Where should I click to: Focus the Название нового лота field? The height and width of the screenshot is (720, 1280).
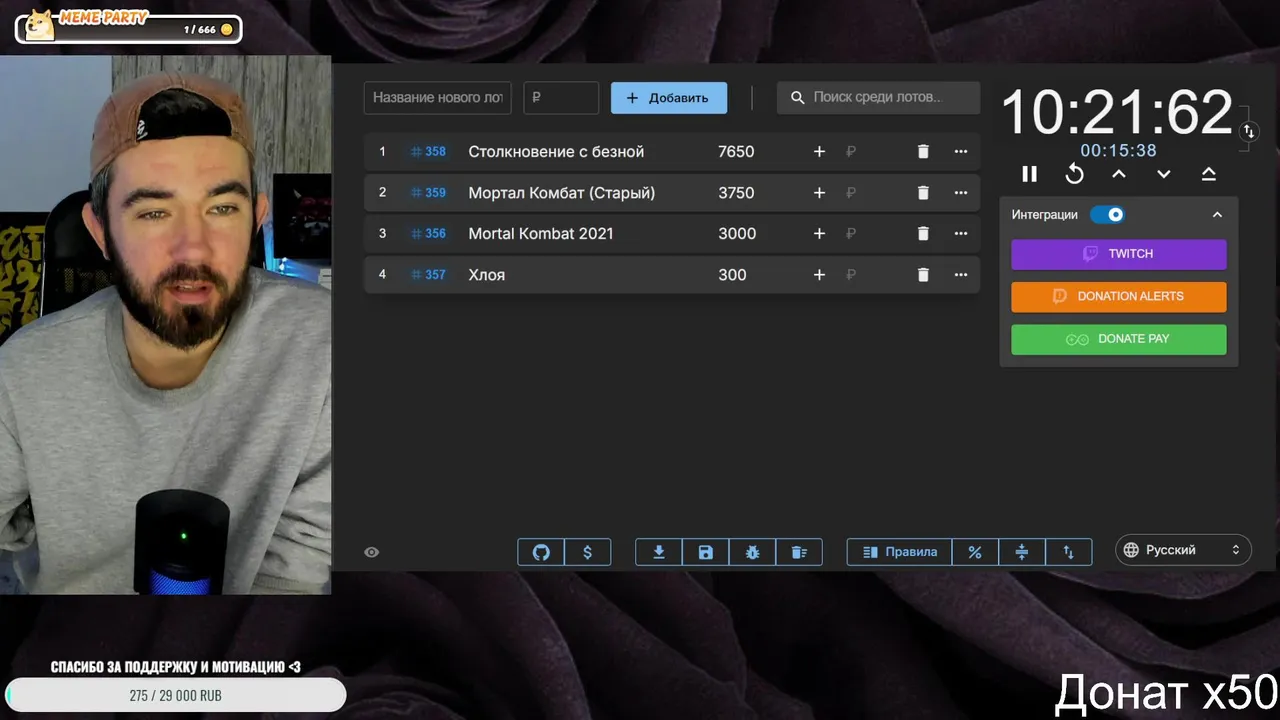click(438, 98)
